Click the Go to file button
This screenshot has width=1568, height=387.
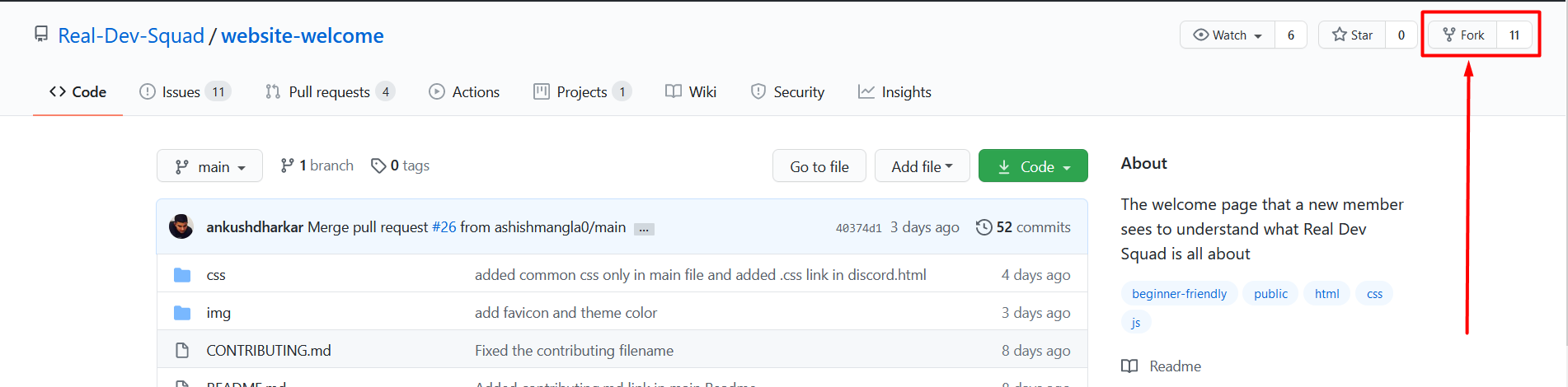point(819,166)
